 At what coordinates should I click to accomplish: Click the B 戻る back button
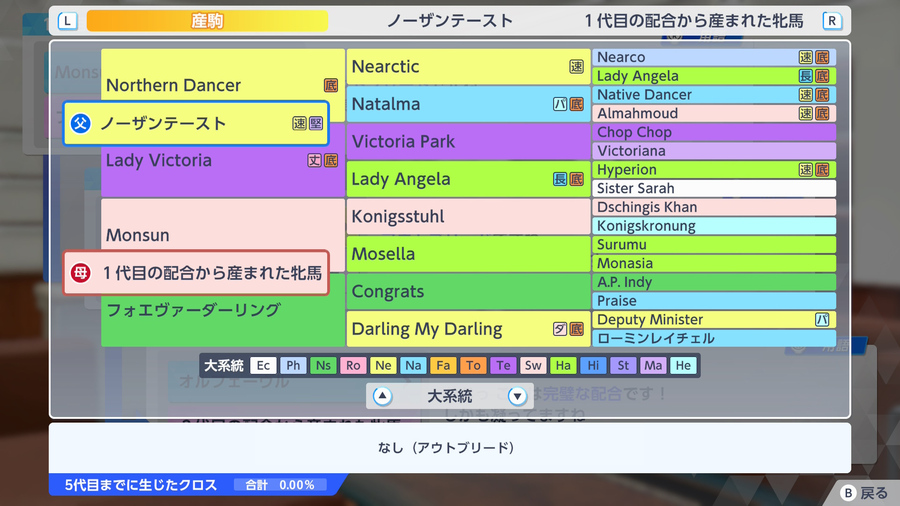[x=864, y=493]
